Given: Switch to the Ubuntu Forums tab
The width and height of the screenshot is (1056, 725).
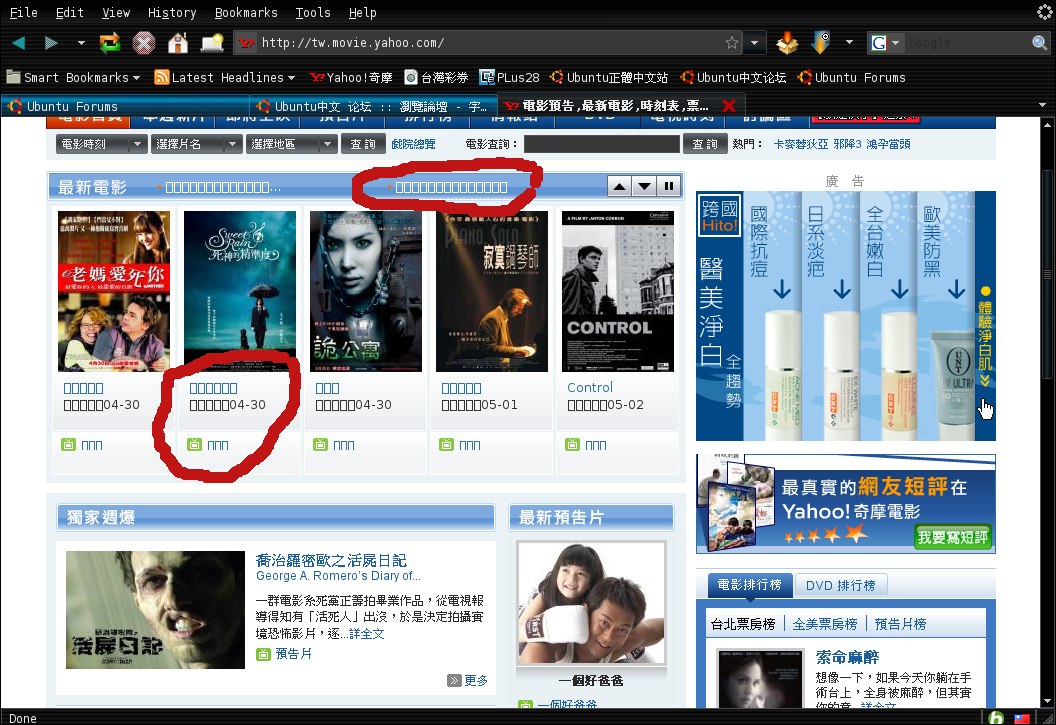Looking at the screenshot, I should tap(125, 106).
